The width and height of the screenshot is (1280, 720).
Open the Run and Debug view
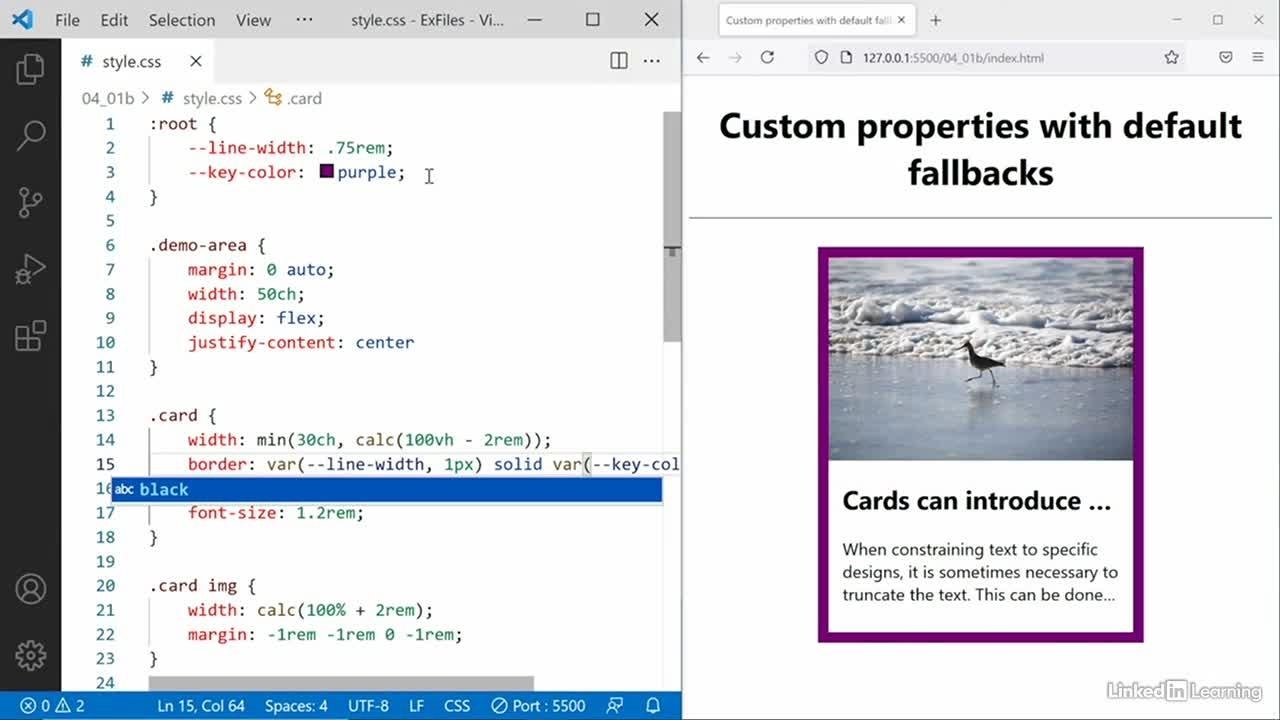point(30,269)
